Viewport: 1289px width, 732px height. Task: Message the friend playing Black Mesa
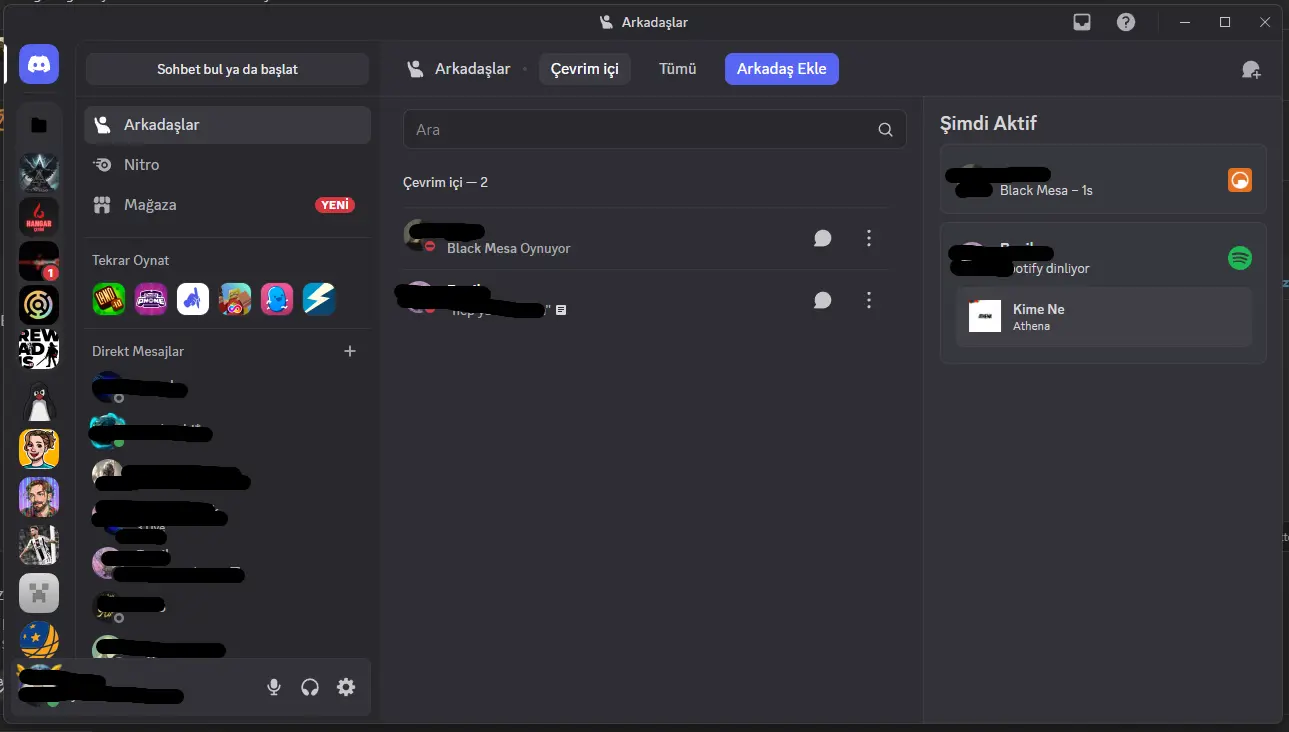(x=822, y=238)
